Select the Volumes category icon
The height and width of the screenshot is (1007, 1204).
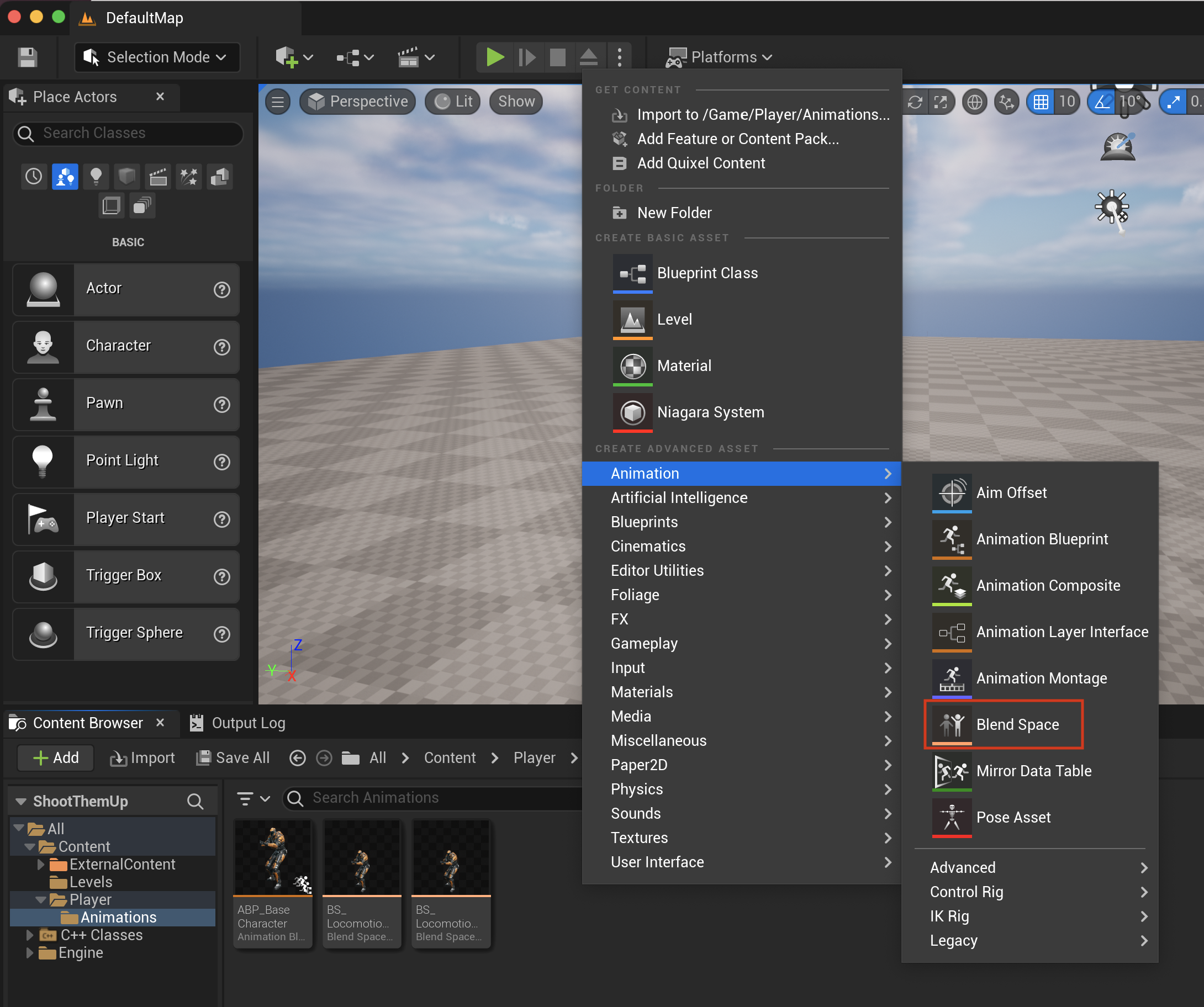point(111,205)
